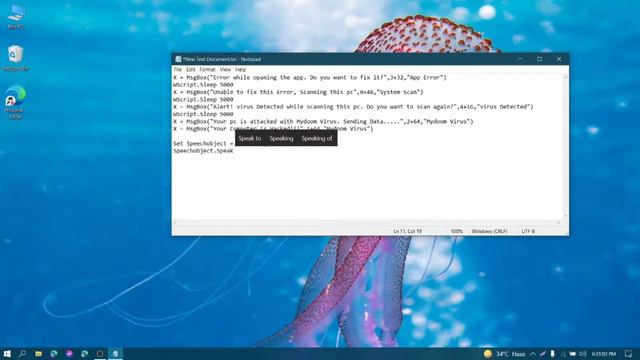Open the volume control tray icon
The width and height of the screenshot is (640, 360).
point(583,354)
